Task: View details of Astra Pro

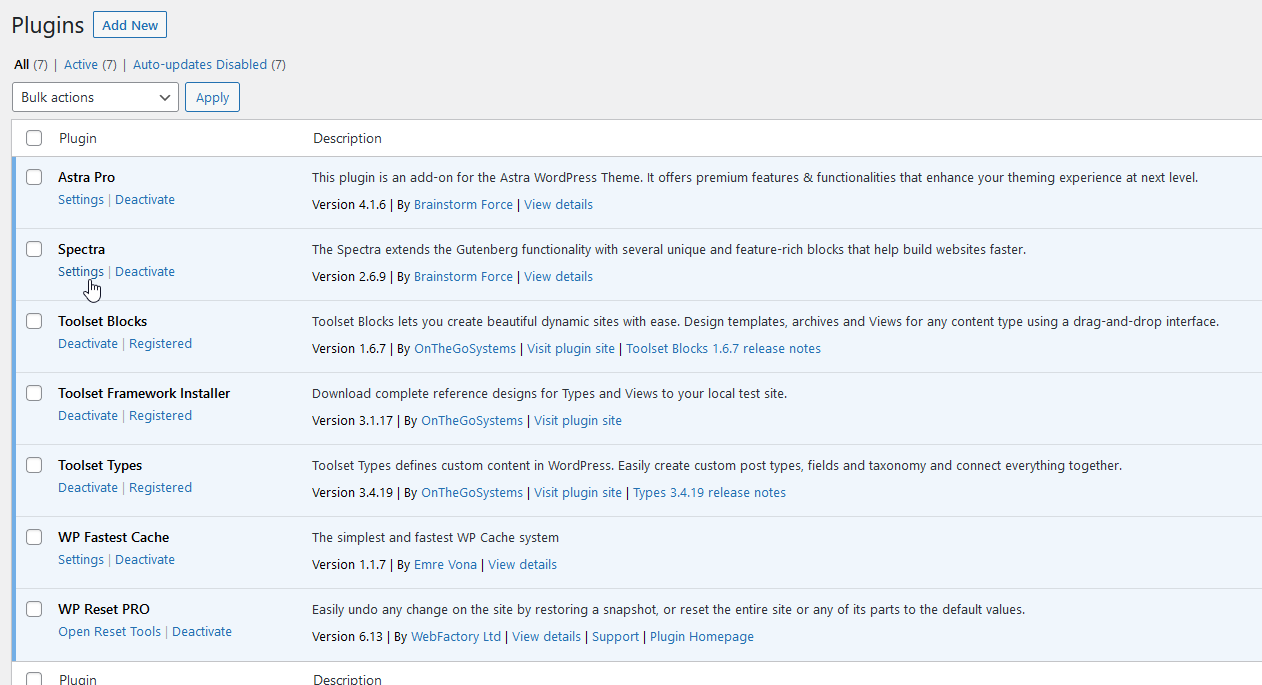Action: tap(558, 204)
